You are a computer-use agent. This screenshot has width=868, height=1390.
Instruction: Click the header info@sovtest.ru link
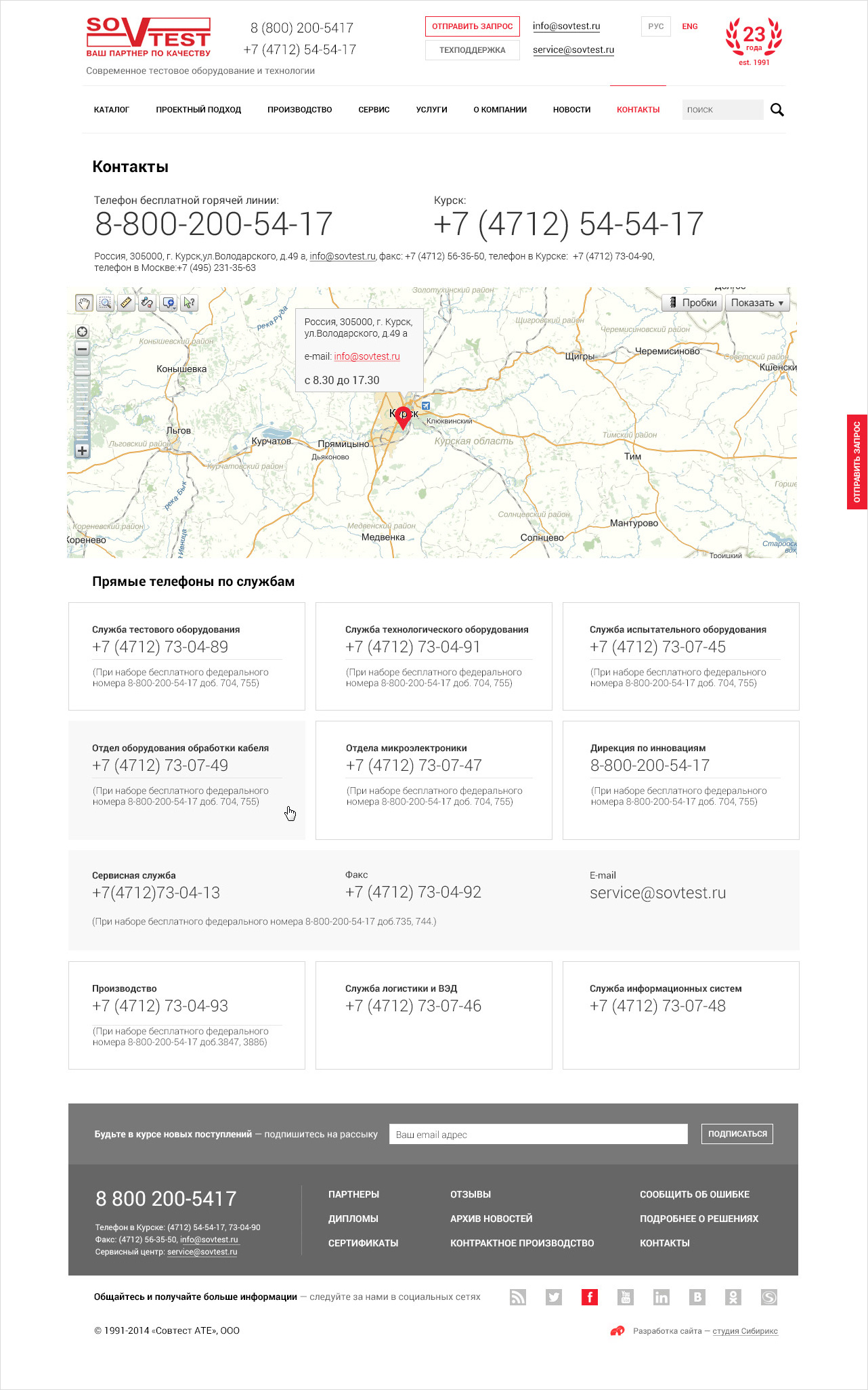(x=566, y=26)
